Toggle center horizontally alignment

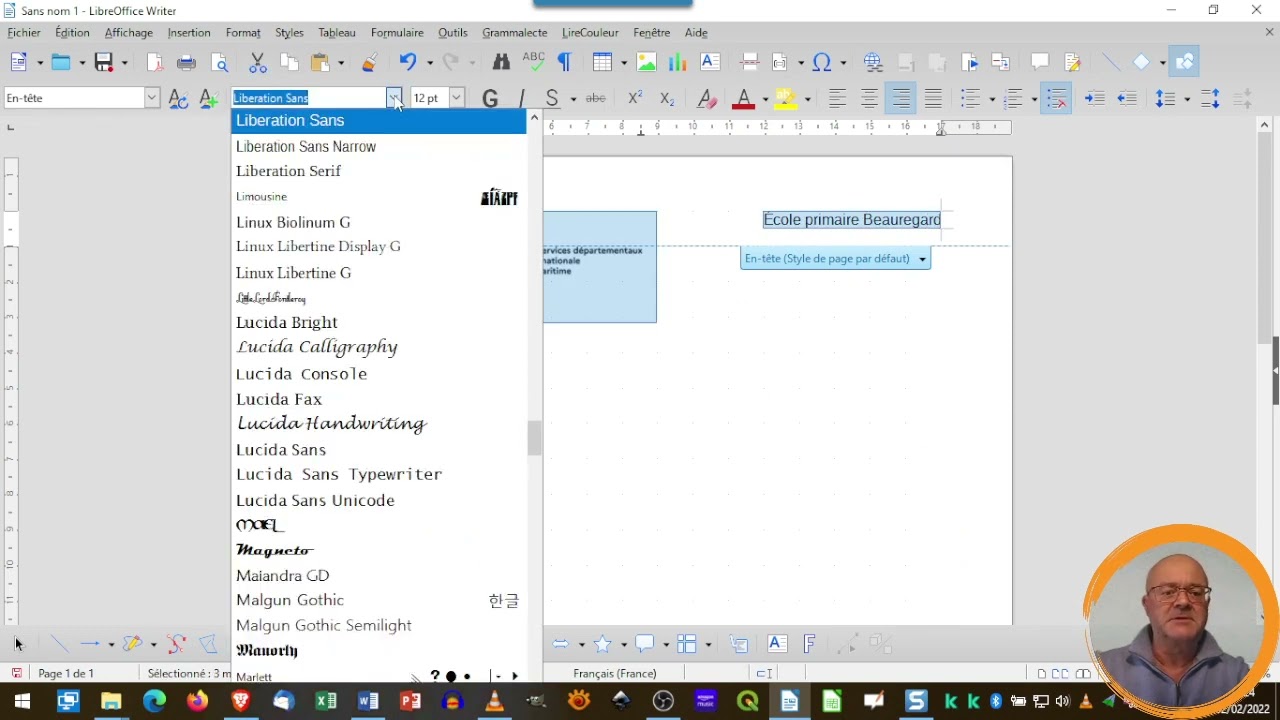(x=870, y=98)
